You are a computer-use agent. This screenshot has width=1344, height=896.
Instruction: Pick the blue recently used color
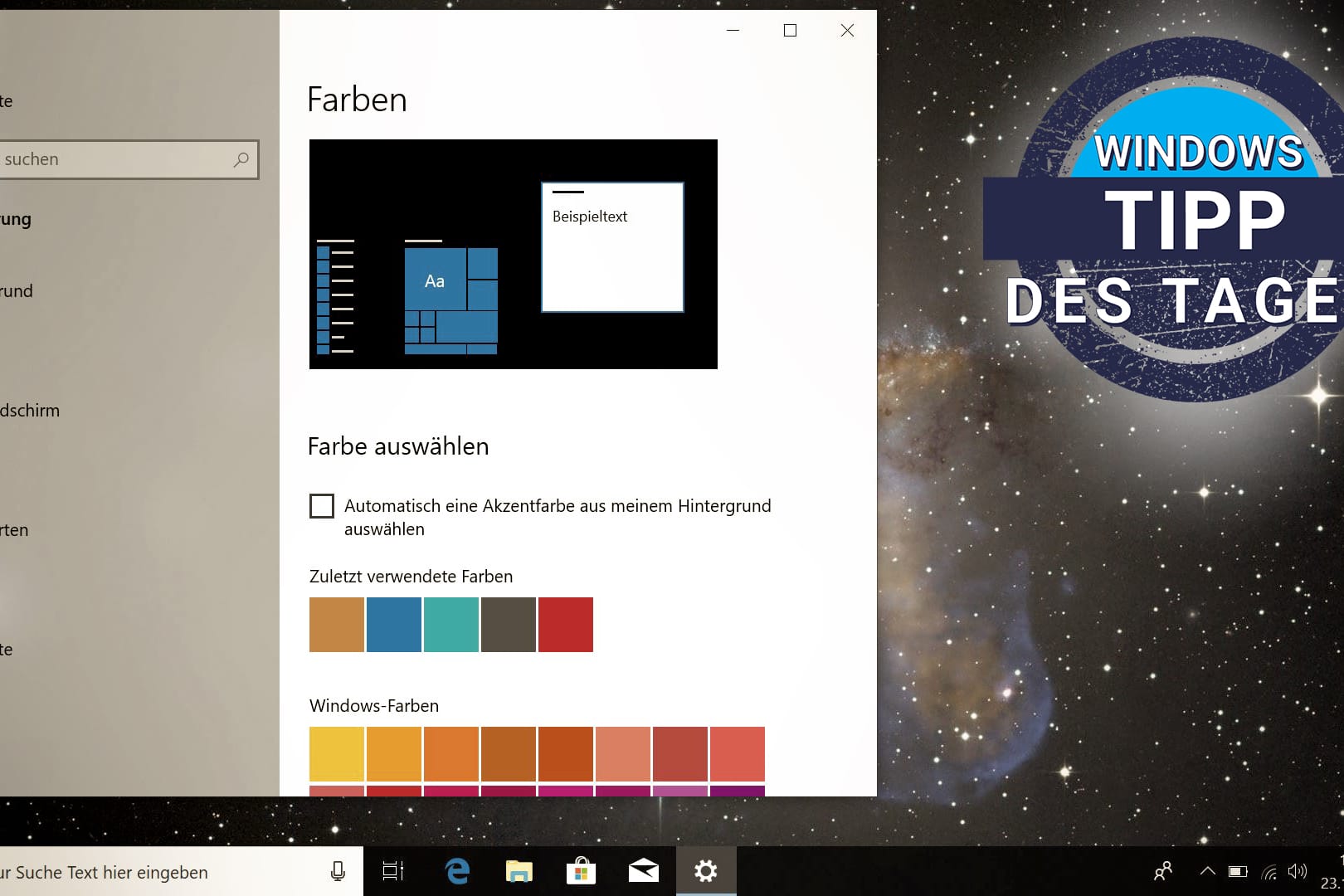[394, 625]
